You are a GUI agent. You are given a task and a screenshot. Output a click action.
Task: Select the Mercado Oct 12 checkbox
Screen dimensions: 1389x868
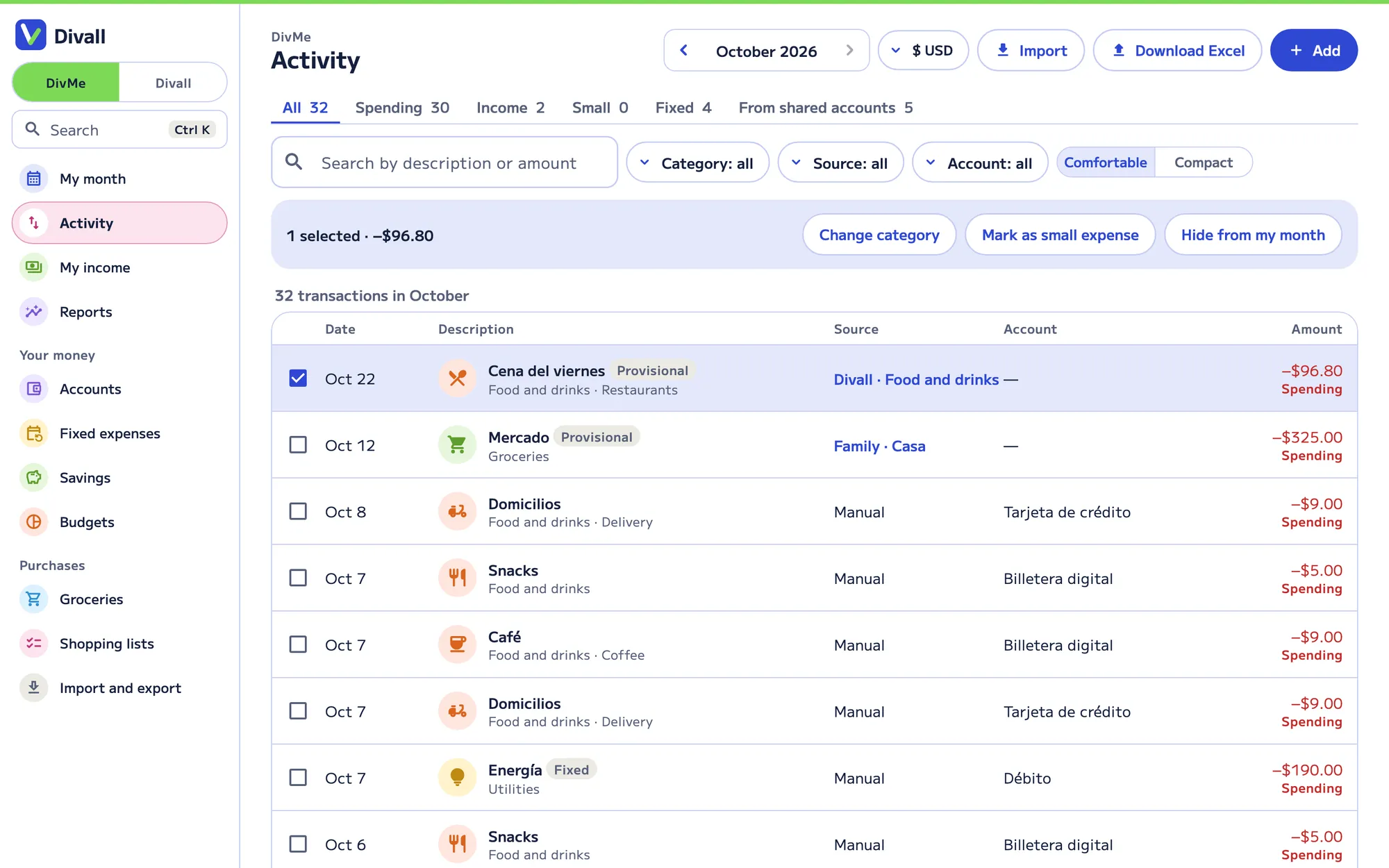pos(298,445)
